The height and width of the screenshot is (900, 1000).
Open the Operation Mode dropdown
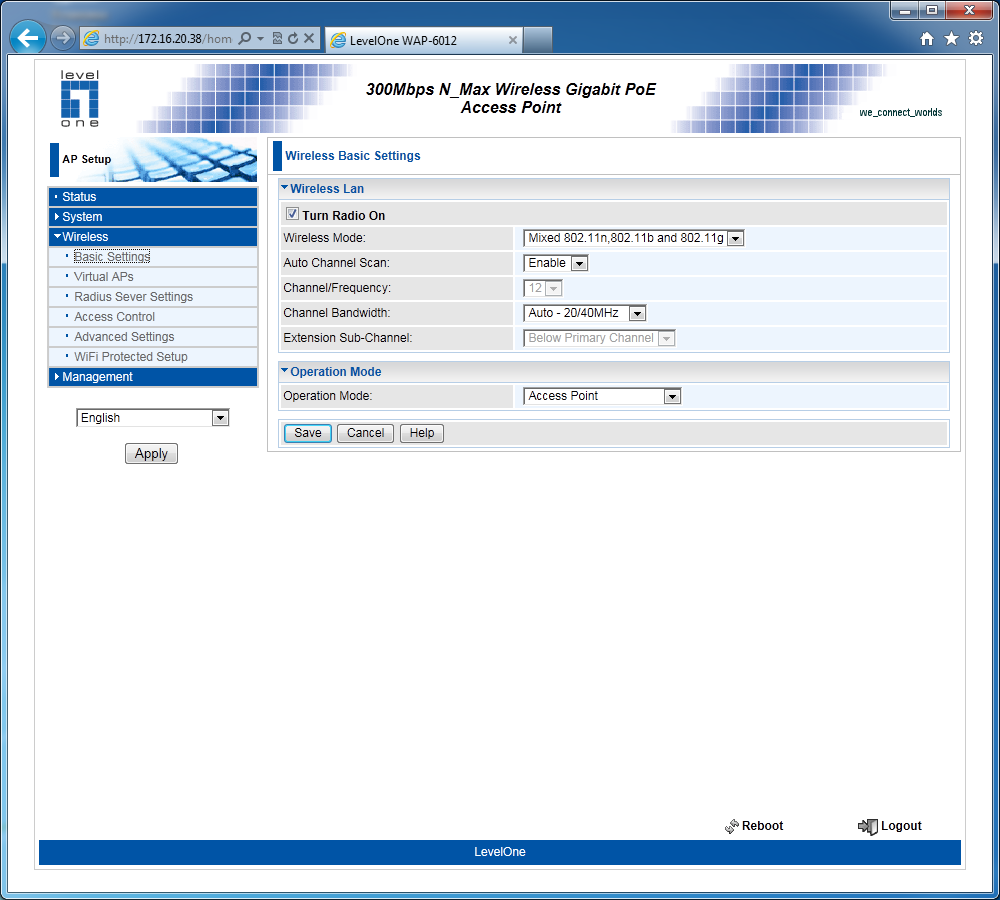[601, 396]
